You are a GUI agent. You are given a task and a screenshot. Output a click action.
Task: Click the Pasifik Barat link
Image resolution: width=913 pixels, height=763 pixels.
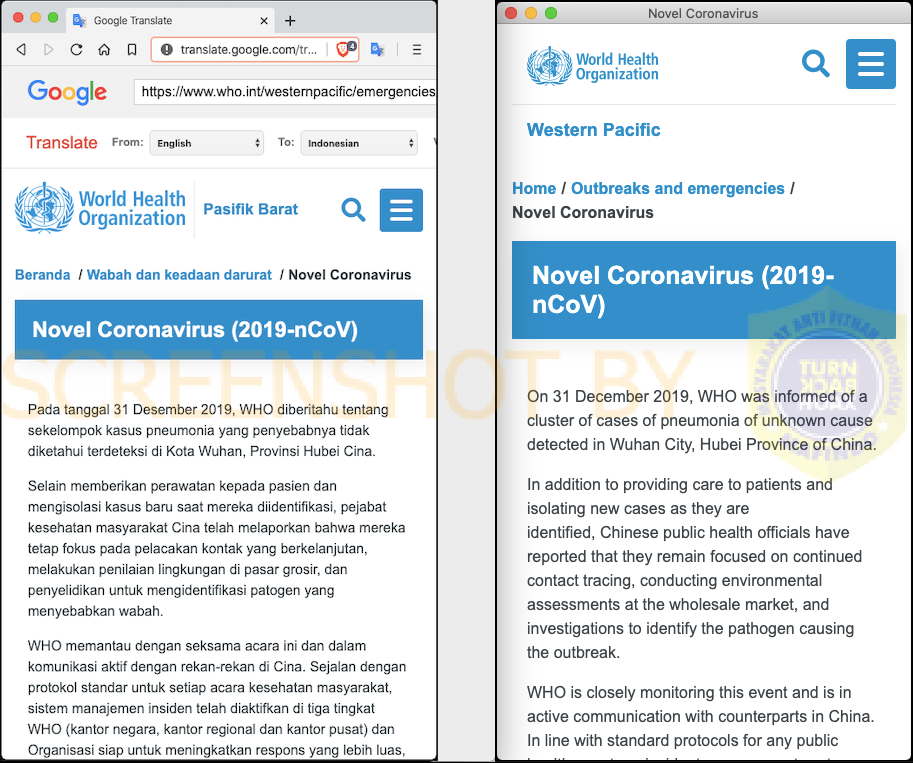click(x=250, y=209)
